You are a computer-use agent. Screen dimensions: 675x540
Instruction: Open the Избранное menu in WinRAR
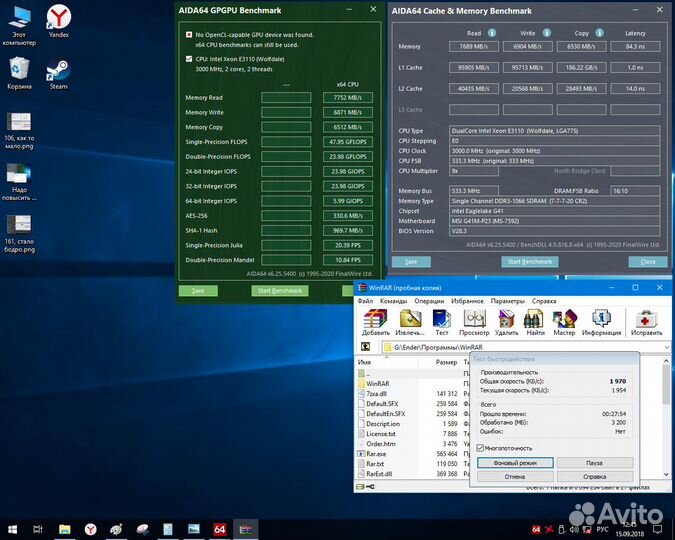click(x=467, y=301)
